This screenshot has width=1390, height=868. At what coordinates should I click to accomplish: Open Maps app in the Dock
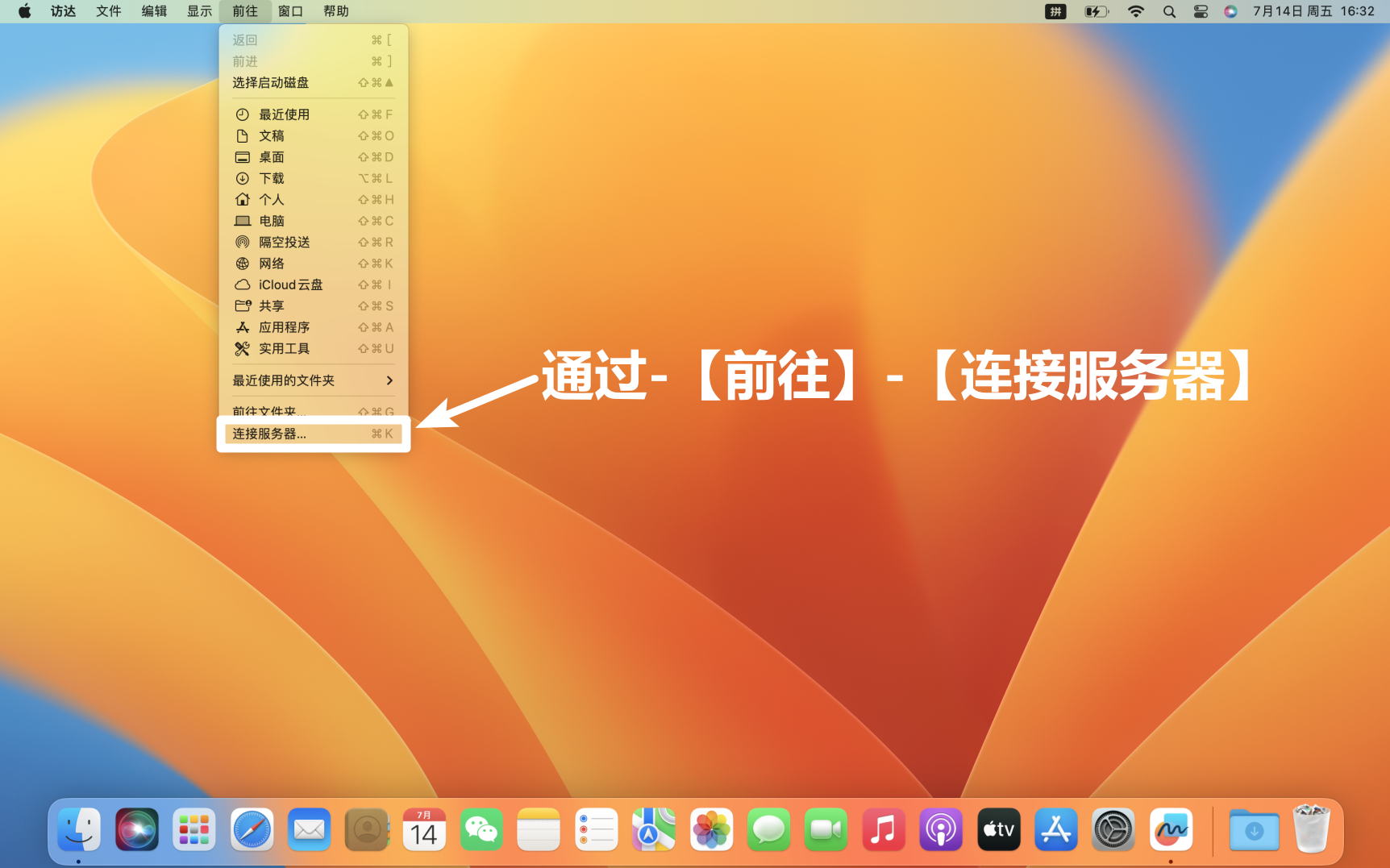click(654, 829)
